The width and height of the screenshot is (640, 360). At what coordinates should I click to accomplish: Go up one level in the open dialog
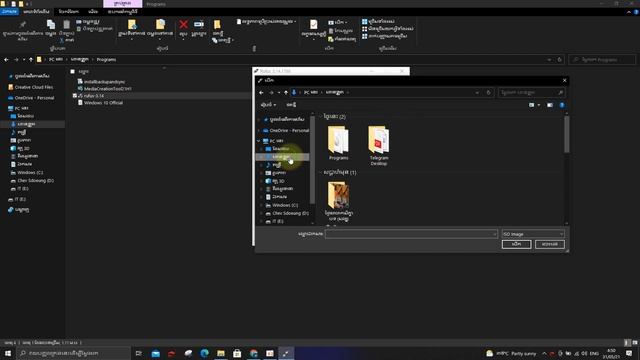[x=286, y=93]
